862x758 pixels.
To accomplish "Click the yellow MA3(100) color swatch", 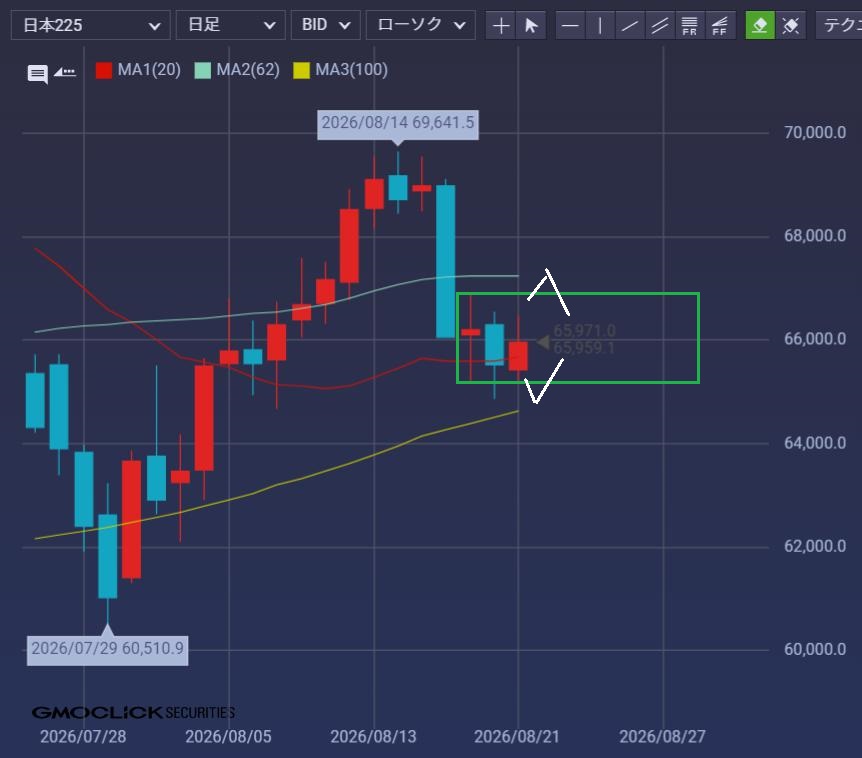I will pyautogui.click(x=301, y=70).
